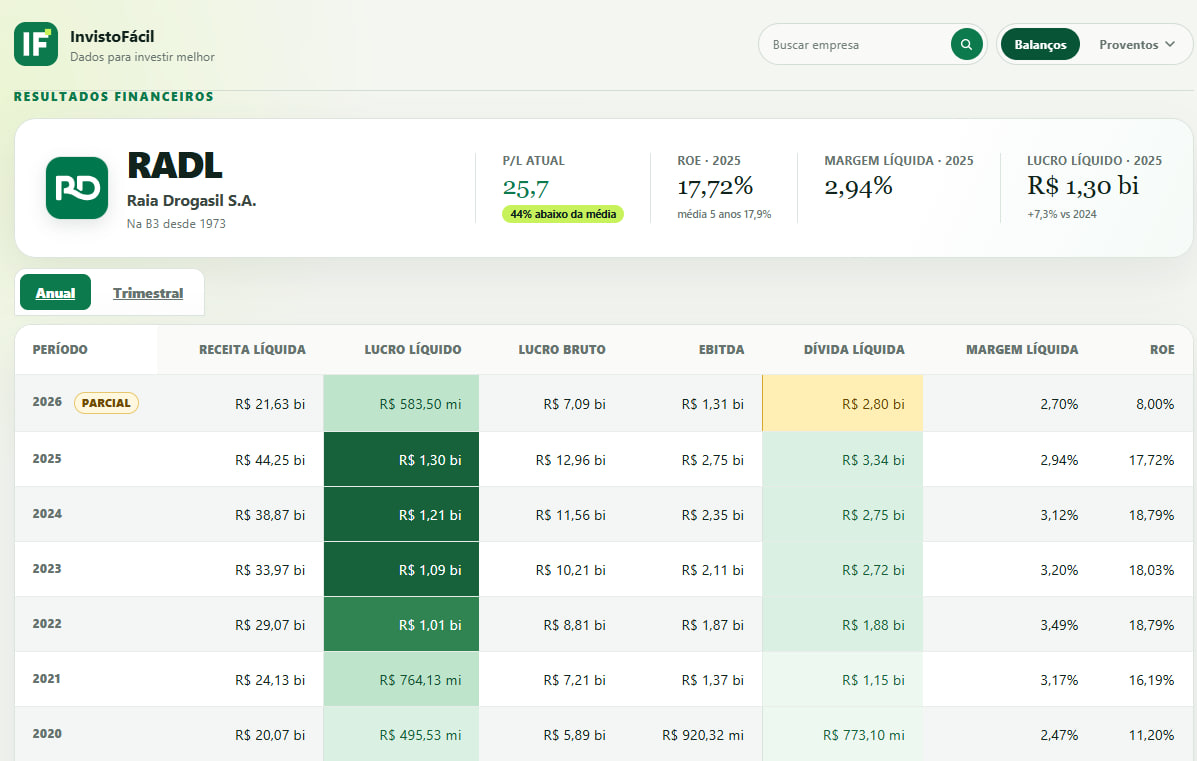The height and width of the screenshot is (761, 1197).
Task: Click the P/L Atual value 25,7
Action: tap(525, 187)
